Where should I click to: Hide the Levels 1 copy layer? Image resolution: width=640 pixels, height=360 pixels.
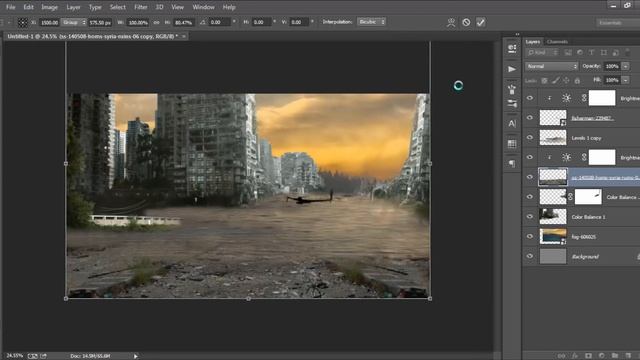click(530, 138)
